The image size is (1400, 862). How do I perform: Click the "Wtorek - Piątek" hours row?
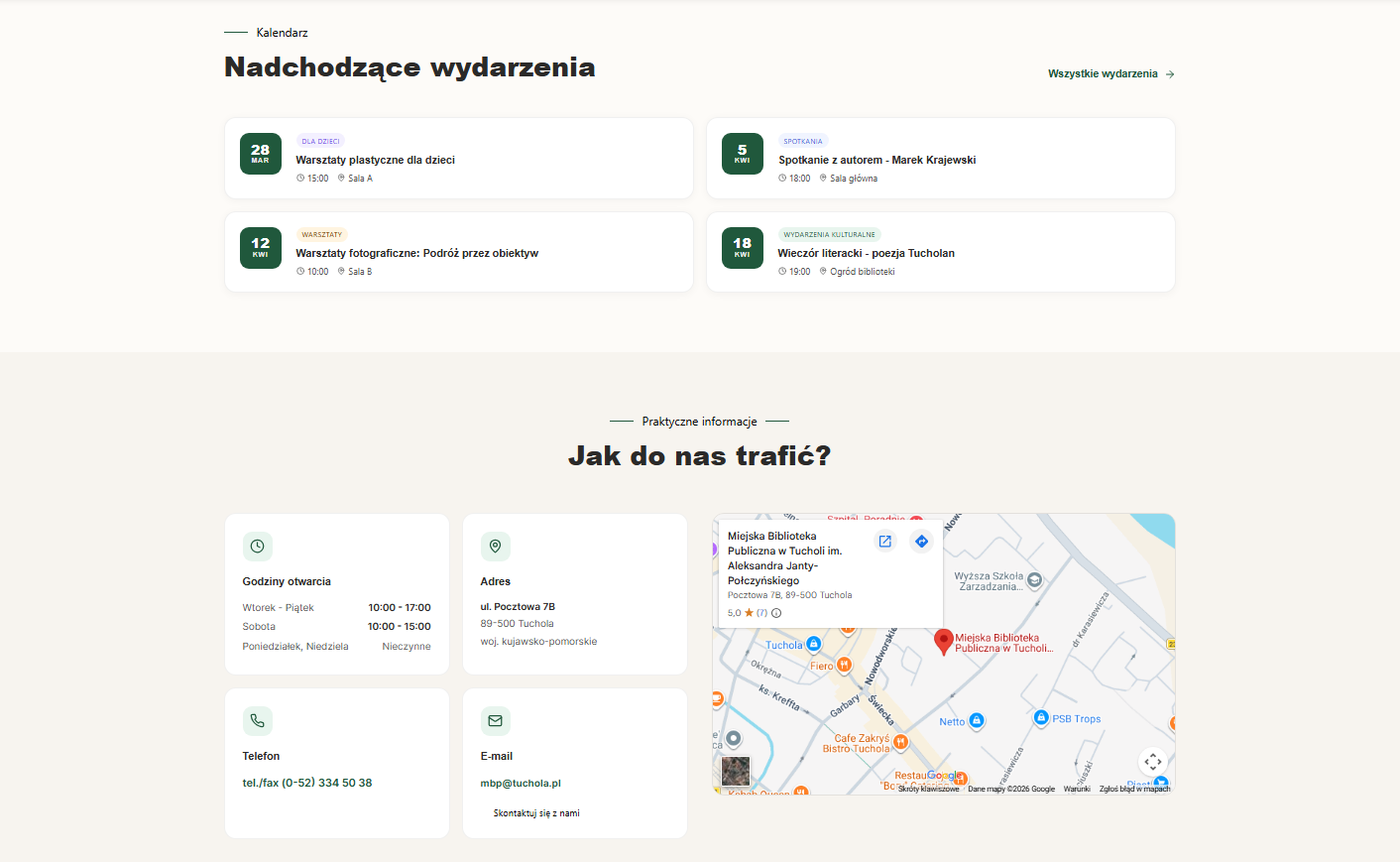click(x=337, y=608)
